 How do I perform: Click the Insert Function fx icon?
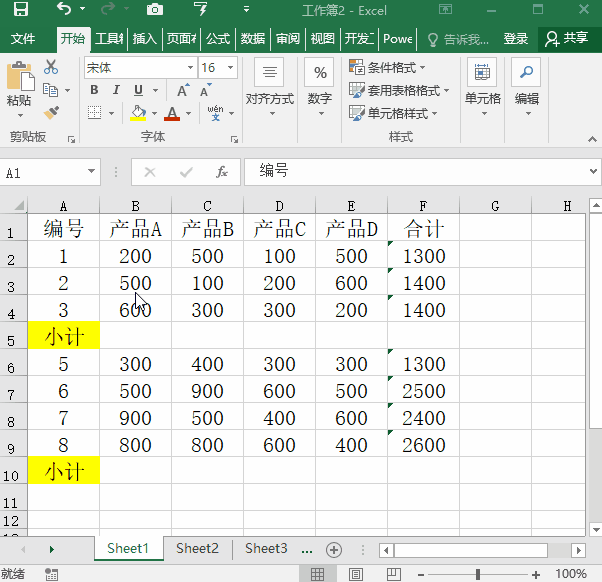coord(221,172)
